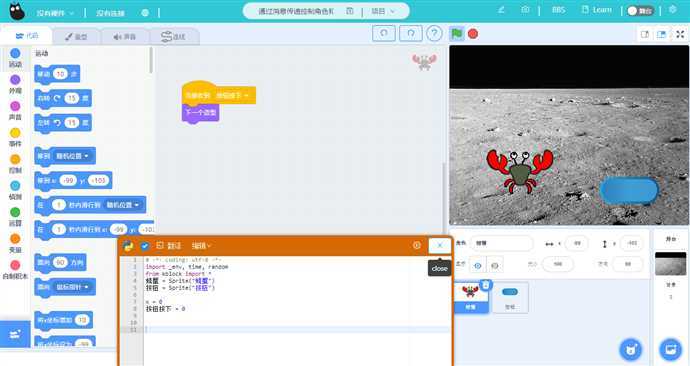
Task: Switch to the 连线 wiring tab
Action: point(173,37)
